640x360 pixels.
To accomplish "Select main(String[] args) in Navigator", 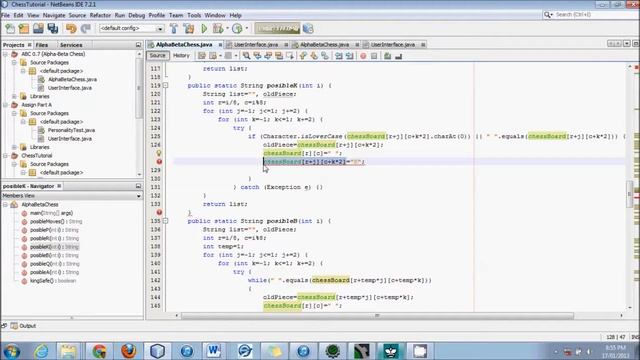I will pos(51,213).
